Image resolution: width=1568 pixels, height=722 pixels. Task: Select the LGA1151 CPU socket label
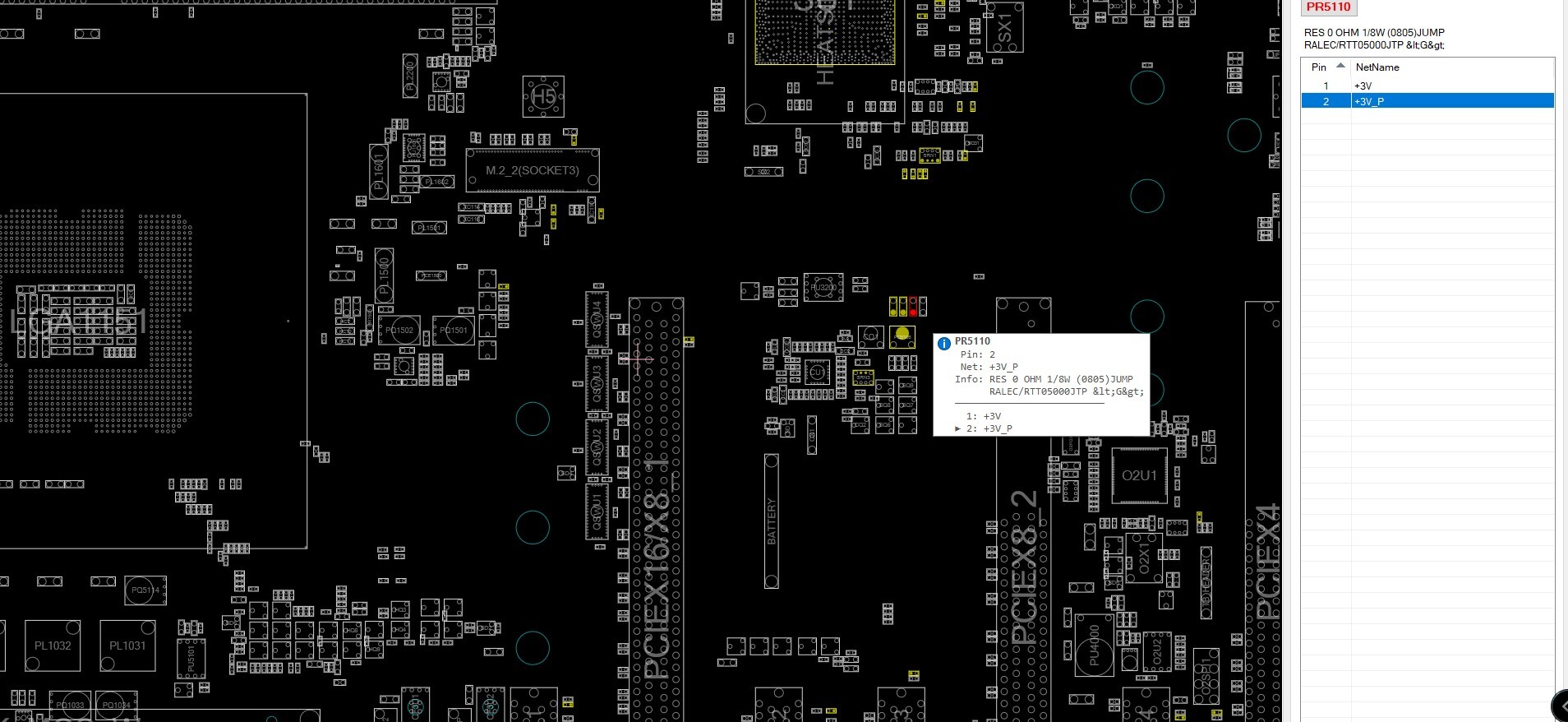click(x=81, y=322)
